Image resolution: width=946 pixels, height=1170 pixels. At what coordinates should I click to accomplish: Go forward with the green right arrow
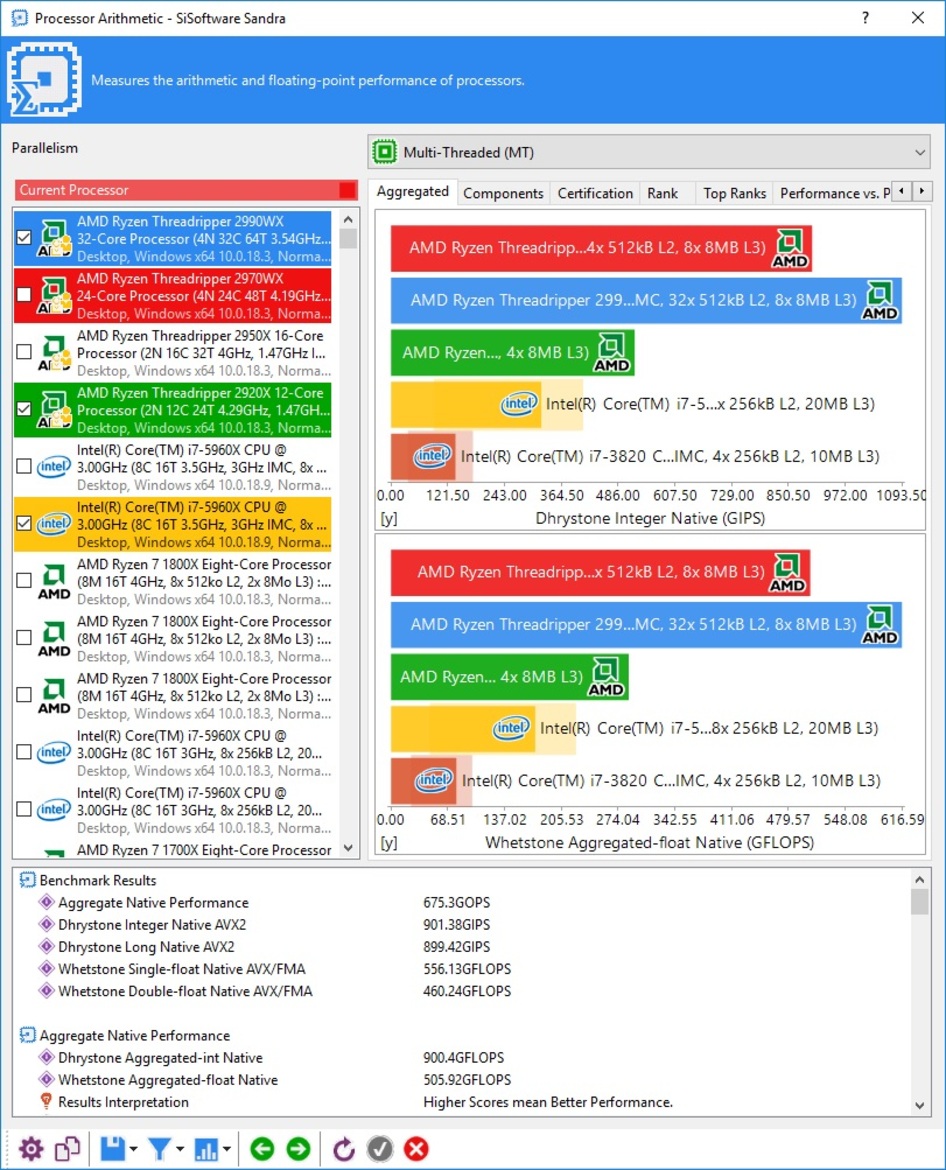(x=298, y=1148)
